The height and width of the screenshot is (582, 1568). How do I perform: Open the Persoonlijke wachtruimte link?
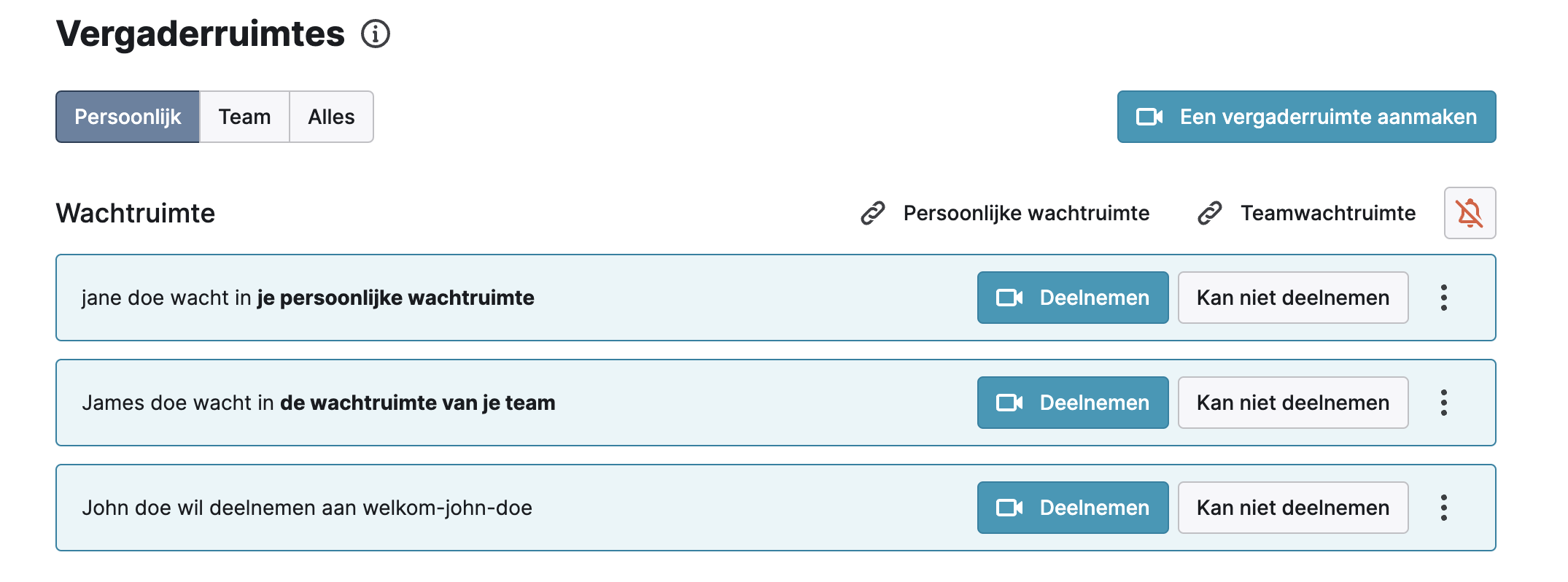click(1026, 213)
